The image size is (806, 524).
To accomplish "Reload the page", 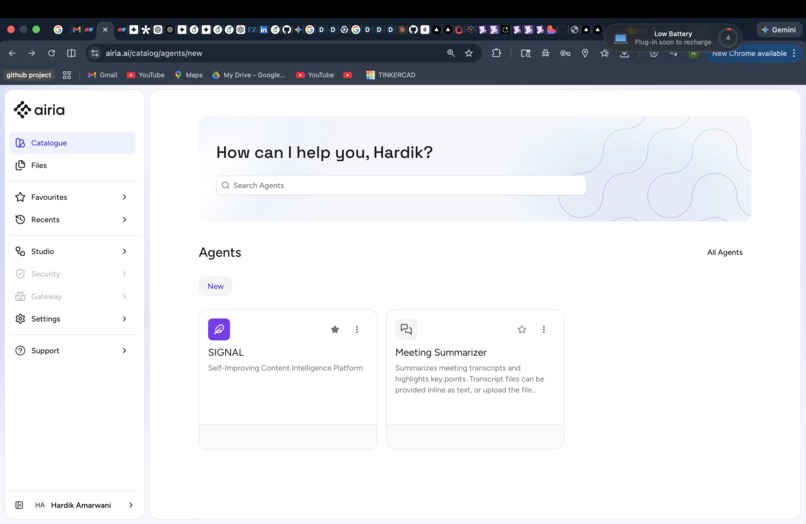I will [x=51, y=53].
